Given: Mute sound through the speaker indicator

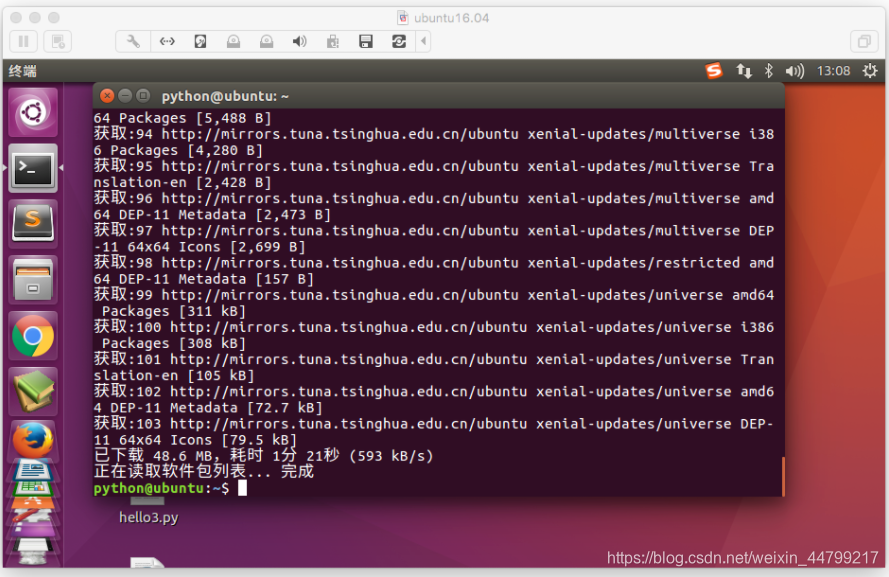Looking at the screenshot, I should pyautogui.click(x=793, y=71).
